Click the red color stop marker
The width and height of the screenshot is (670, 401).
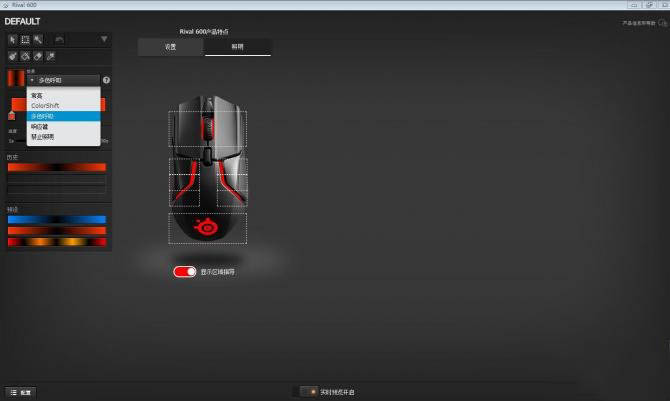(12, 115)
